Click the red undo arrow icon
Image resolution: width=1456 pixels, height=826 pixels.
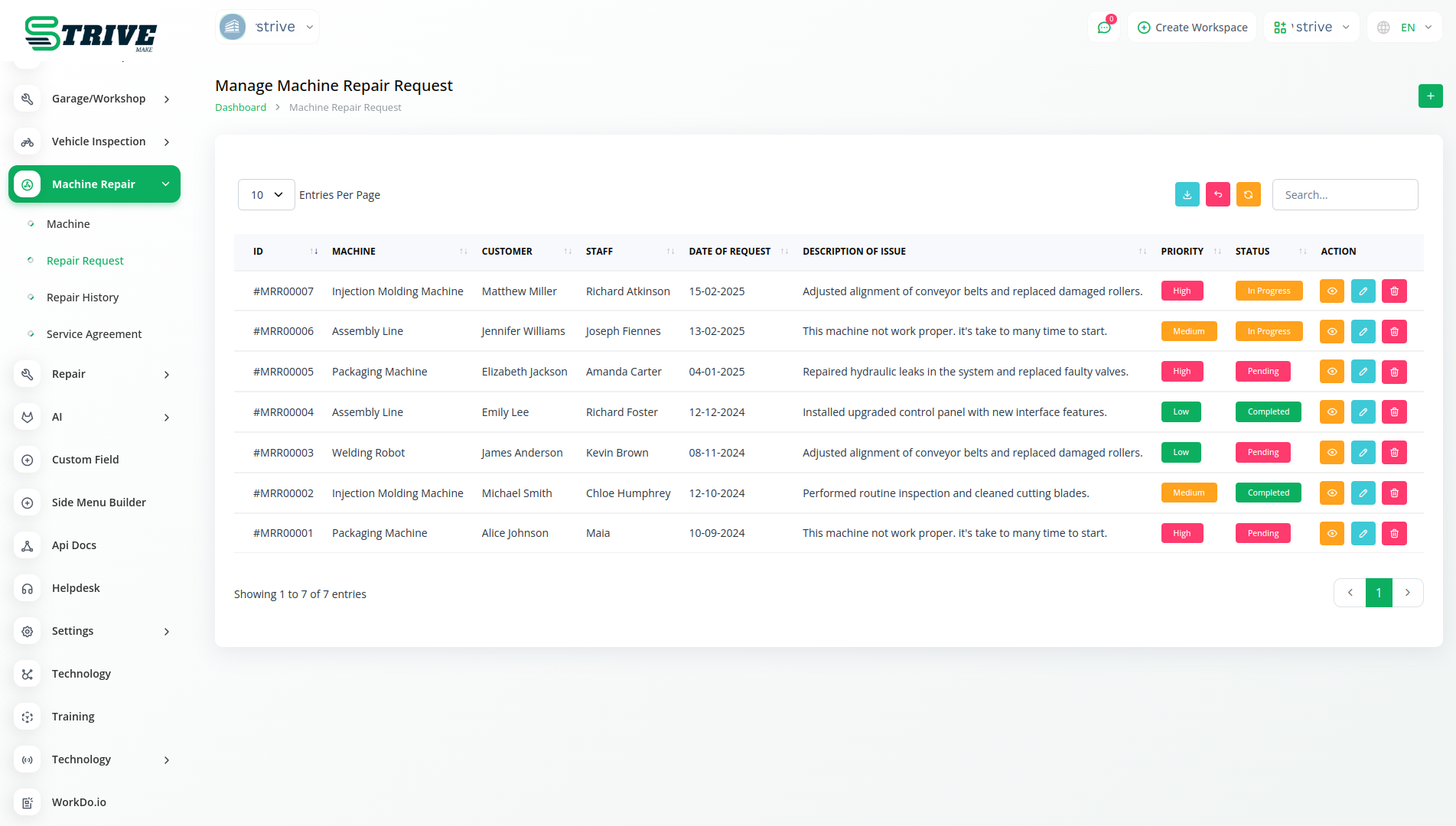click(x=1217, y=195)
